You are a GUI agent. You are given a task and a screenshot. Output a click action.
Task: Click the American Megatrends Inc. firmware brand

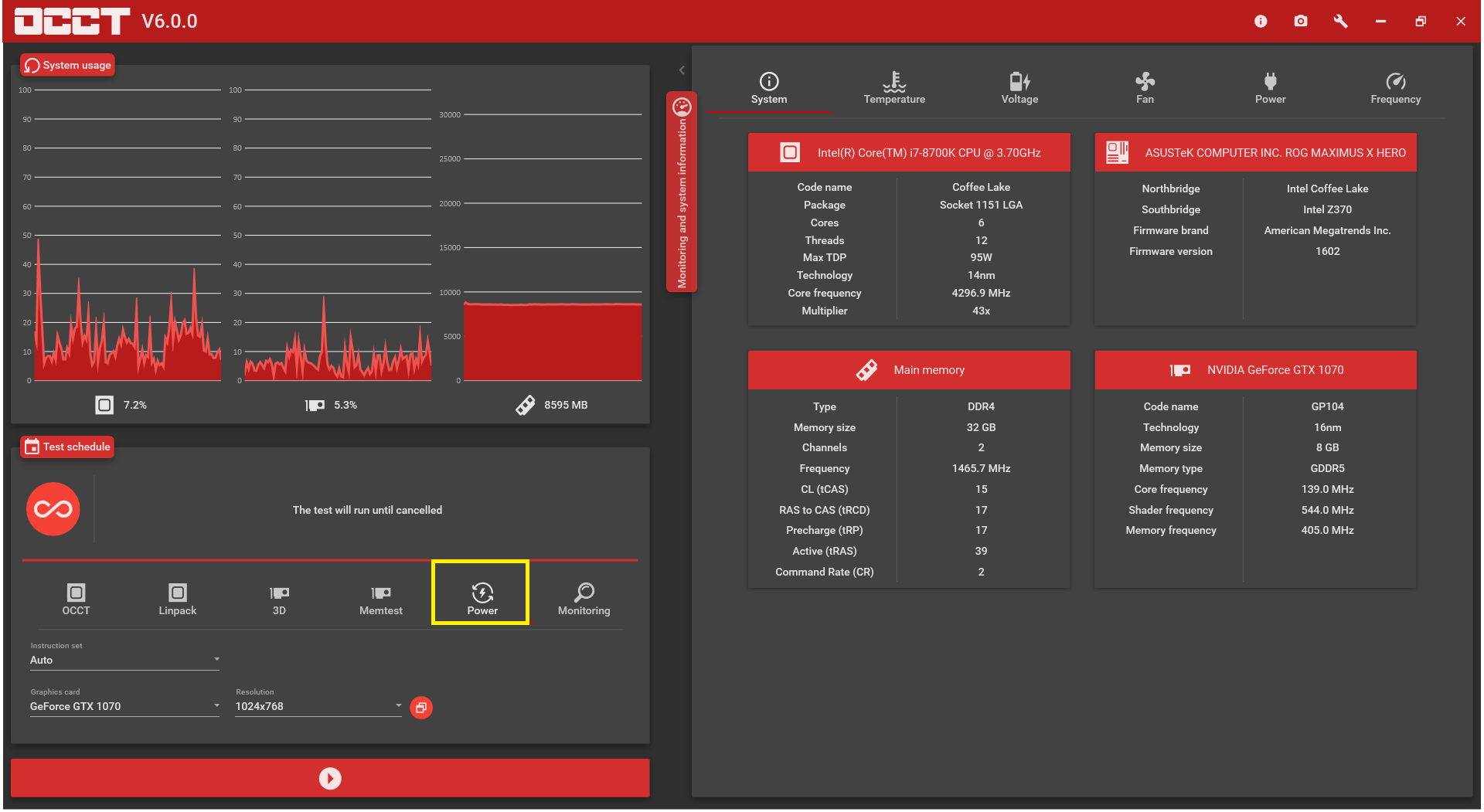coord(1327,230)
